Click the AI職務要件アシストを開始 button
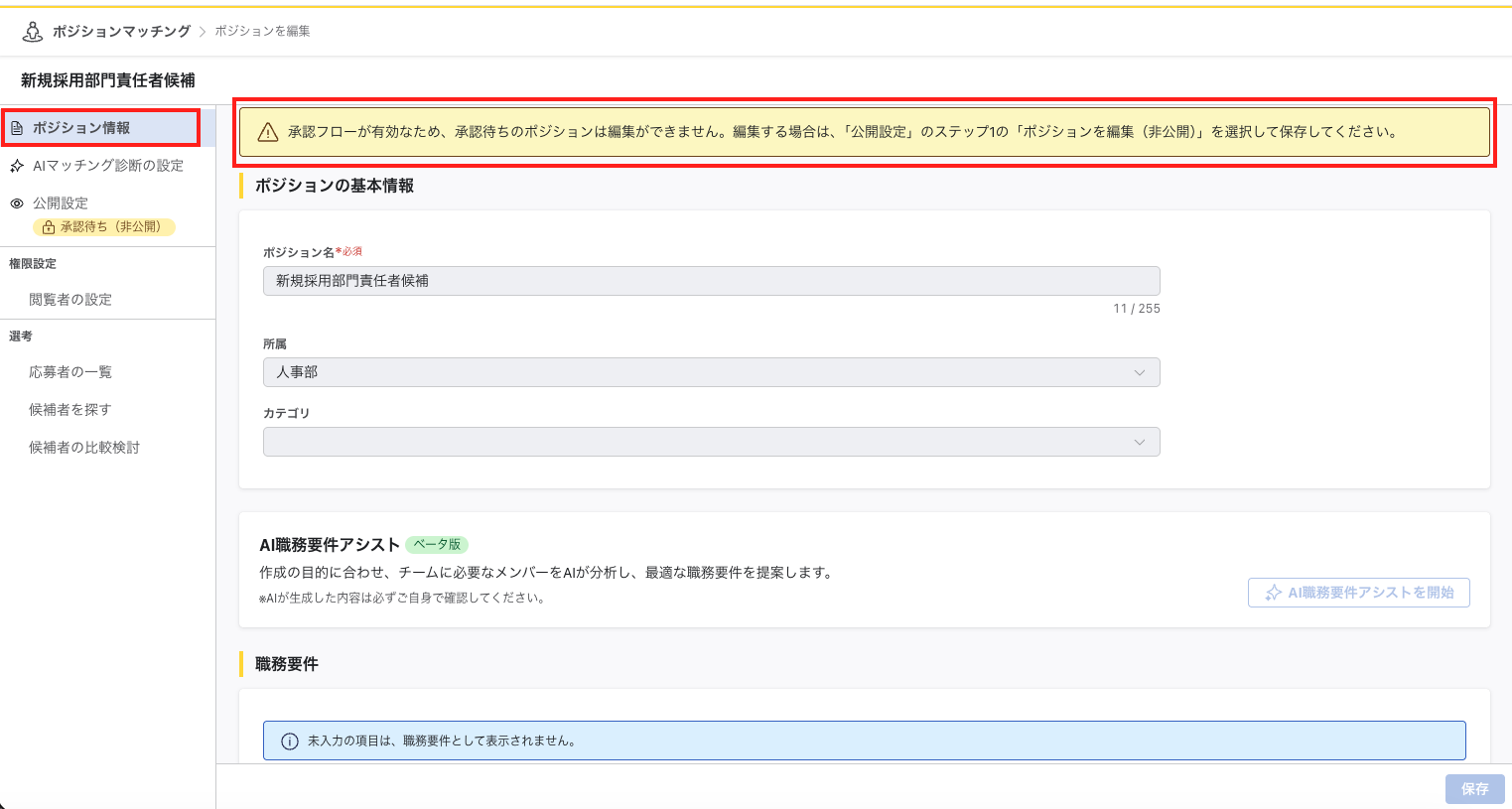Image resolution: width=1512 pixels, height=809 pixels. coord(1358,593)
